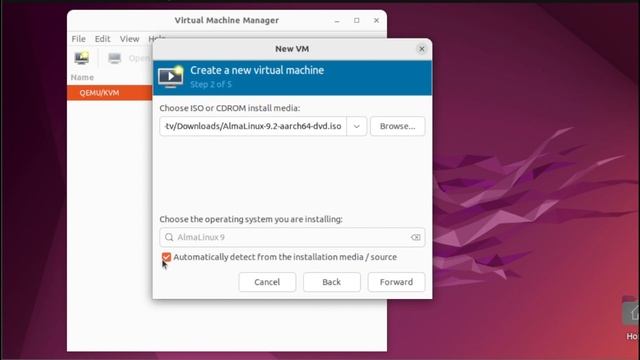Viewport: 640px width, 360px height.
Task: Open the File menu
Action: pos(78,39)
